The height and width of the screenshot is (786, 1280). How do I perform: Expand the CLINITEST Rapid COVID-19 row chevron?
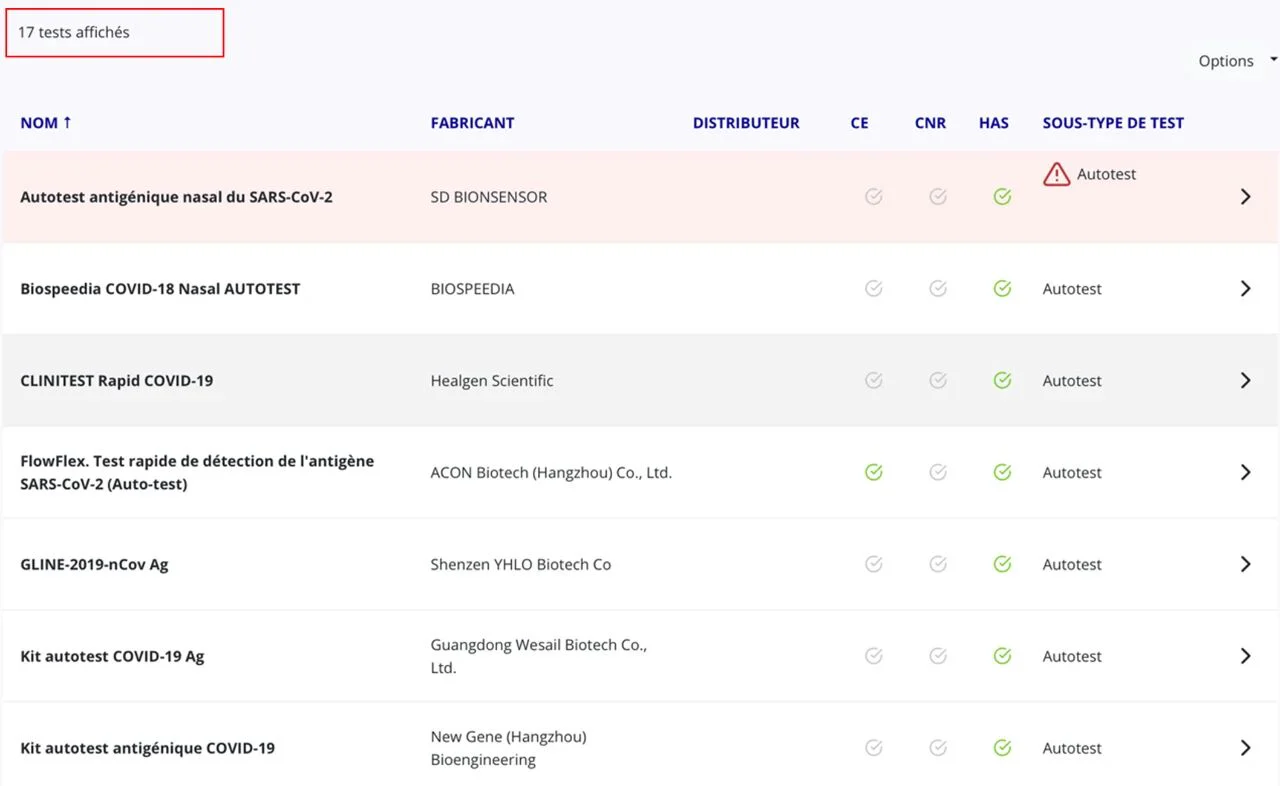point(1246,381)
